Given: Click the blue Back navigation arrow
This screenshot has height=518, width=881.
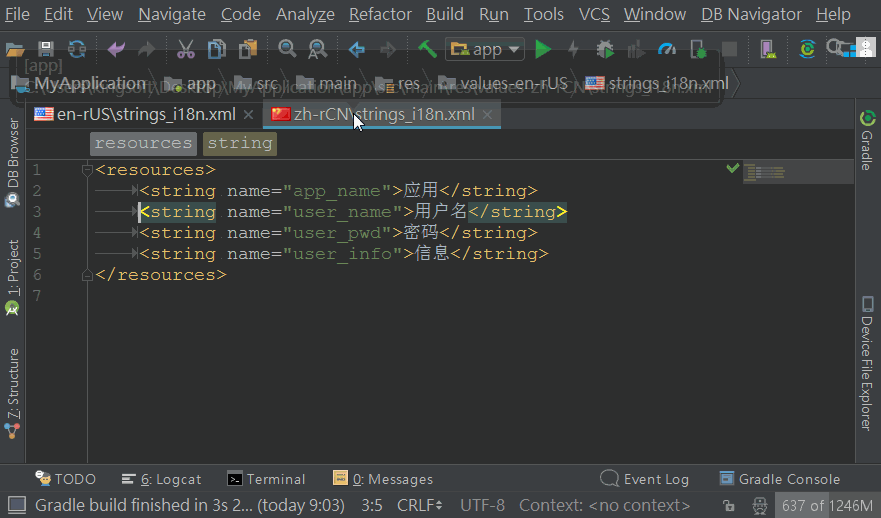Looking at the screenshot, I should [357, 49].
